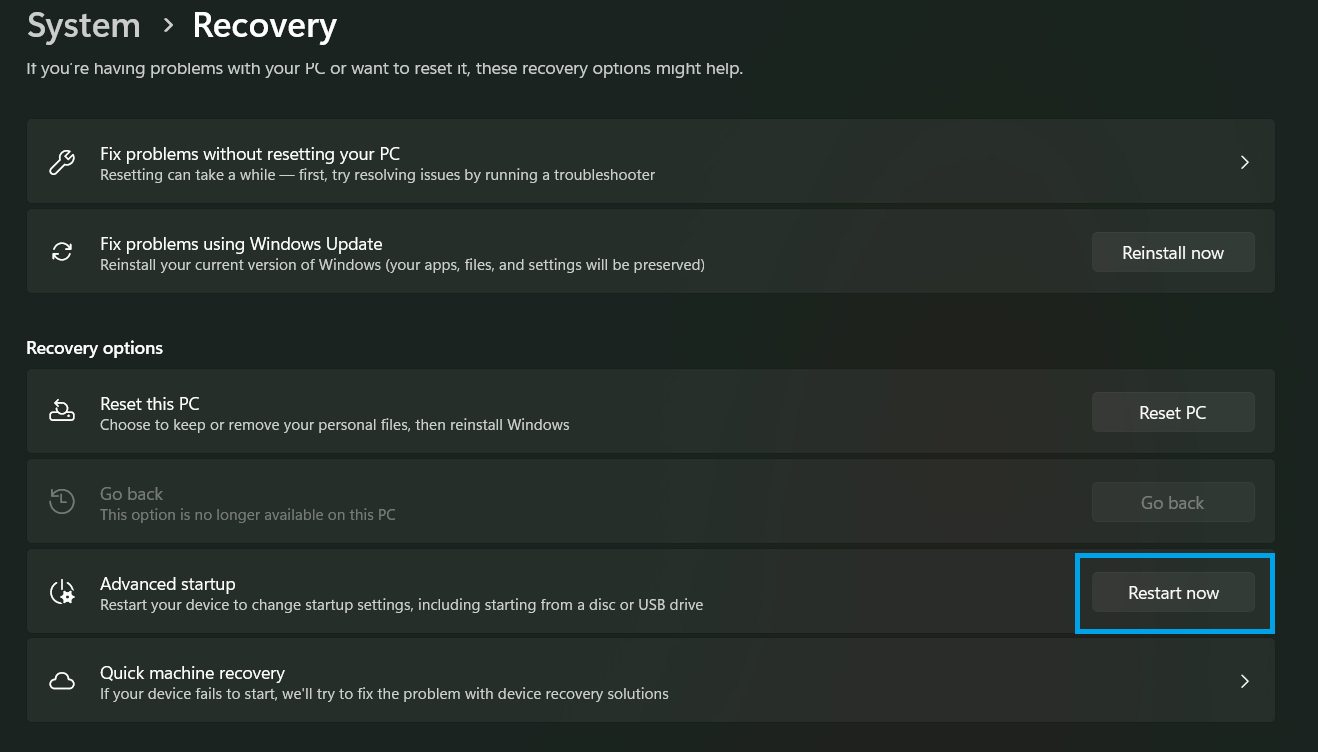Image resolution: width=1318 pixels, height=752 pixels.
Task: Click the Reset this PC icon
Action: pos(62,412)
